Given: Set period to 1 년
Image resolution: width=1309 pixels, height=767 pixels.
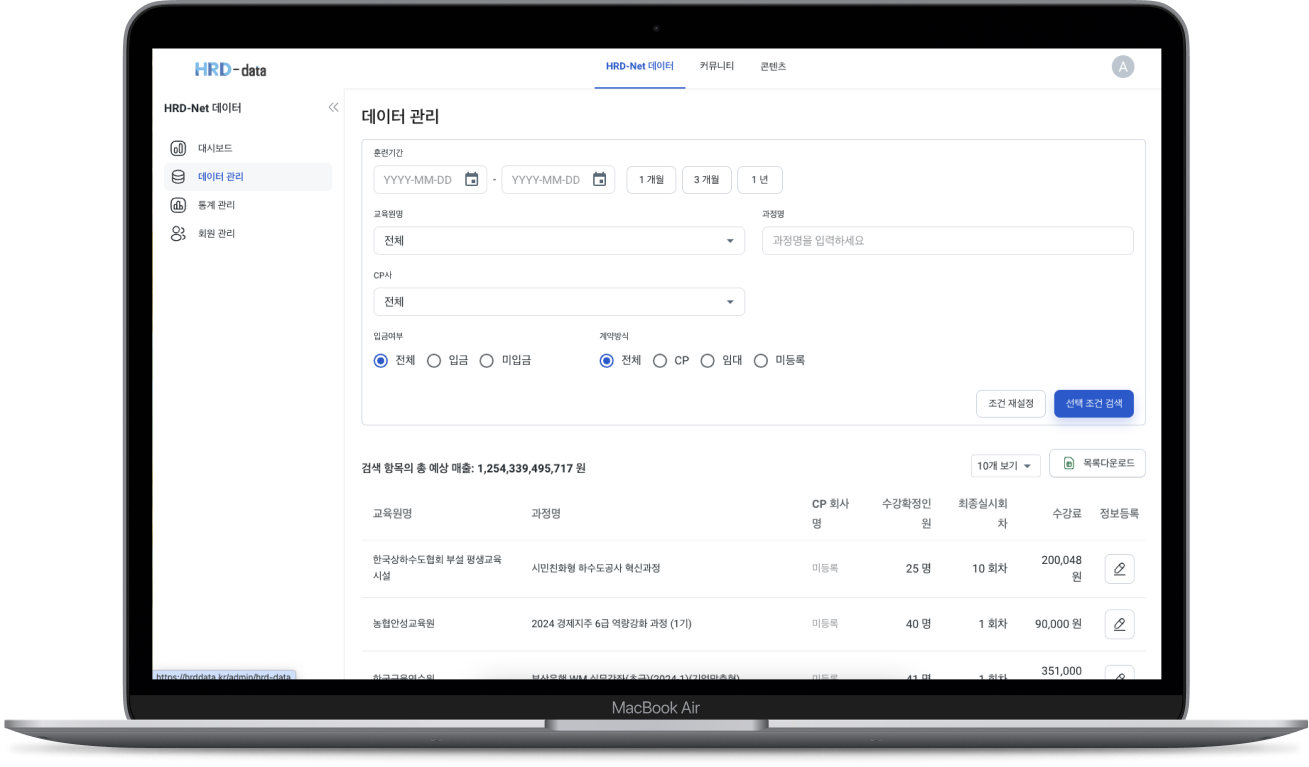Looking at the screenshot, I should pos(760,180).
